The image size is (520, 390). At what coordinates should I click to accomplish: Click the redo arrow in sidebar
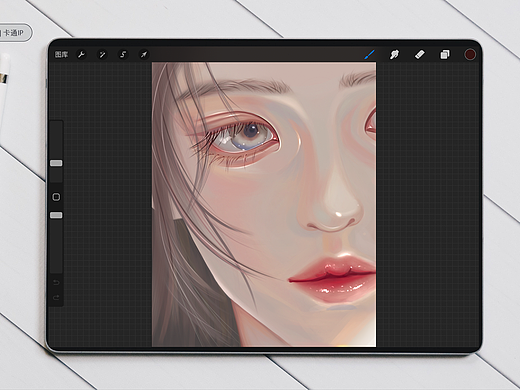click(56, 297)
